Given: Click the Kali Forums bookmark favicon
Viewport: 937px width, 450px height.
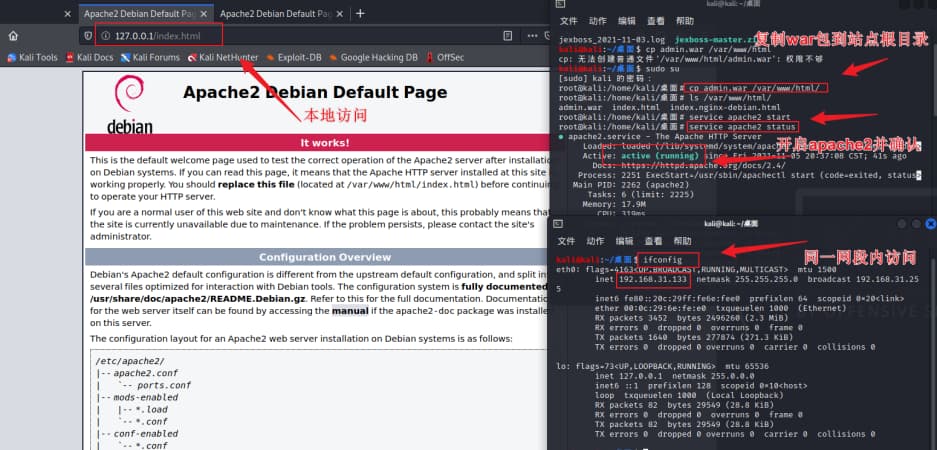Looking at the screenshot, I should point(125,57).
